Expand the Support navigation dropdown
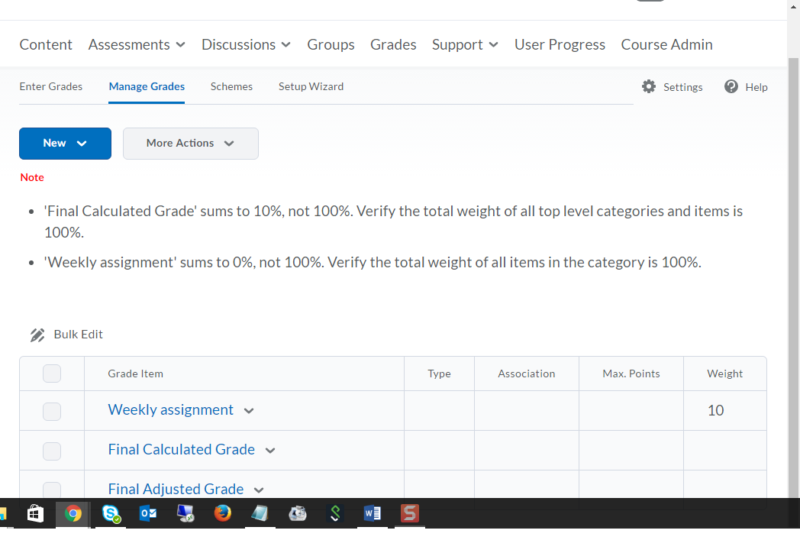 [x=493, y=45]
